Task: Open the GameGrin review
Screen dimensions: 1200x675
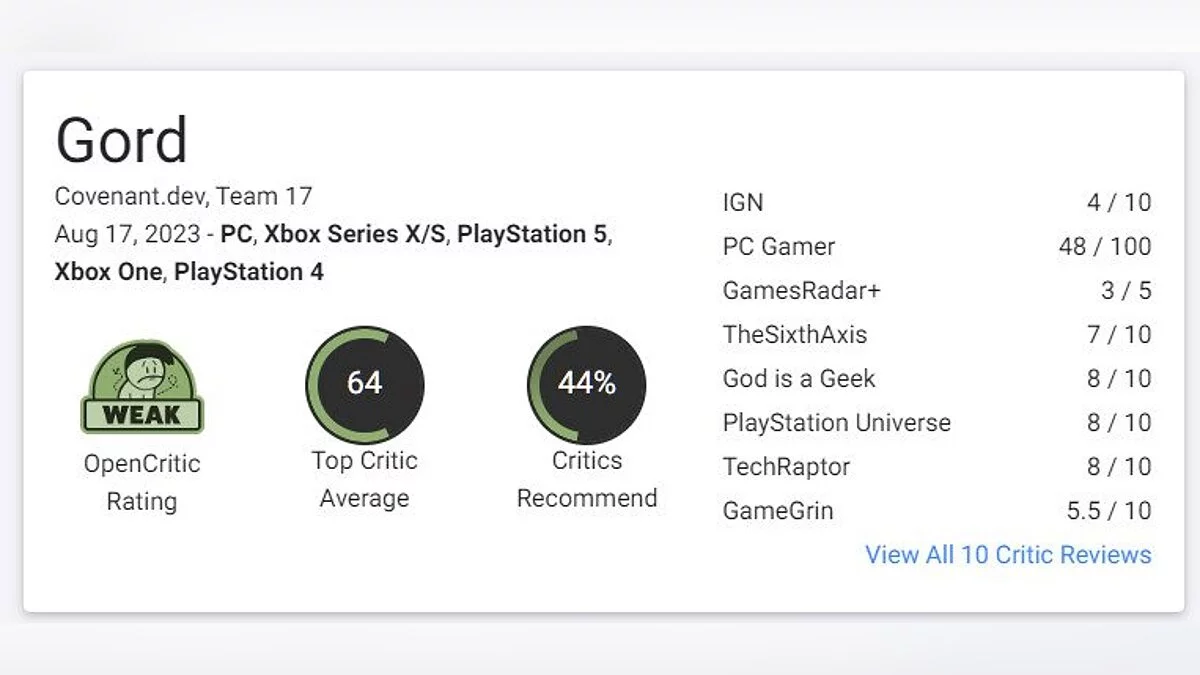Action: tap(777, 511)
